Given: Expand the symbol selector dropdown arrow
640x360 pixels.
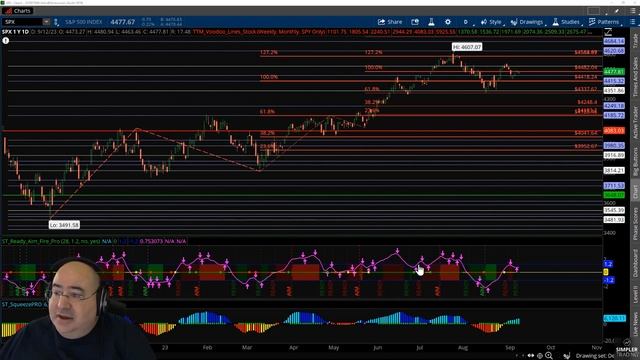Looking at the screenshot, I should pyautogui.click(x=46, y=22).
